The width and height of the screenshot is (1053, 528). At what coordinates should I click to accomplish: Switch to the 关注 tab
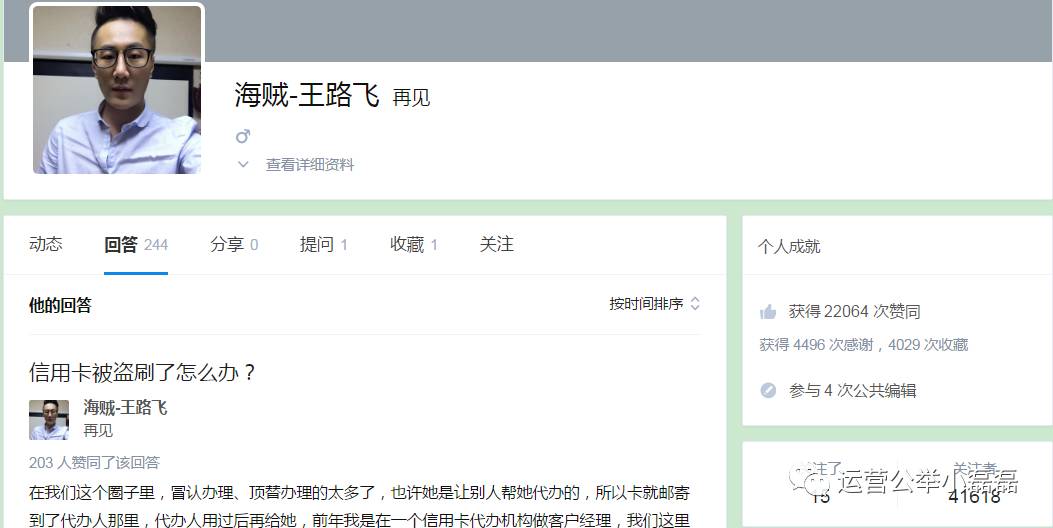tap(496, 244)
